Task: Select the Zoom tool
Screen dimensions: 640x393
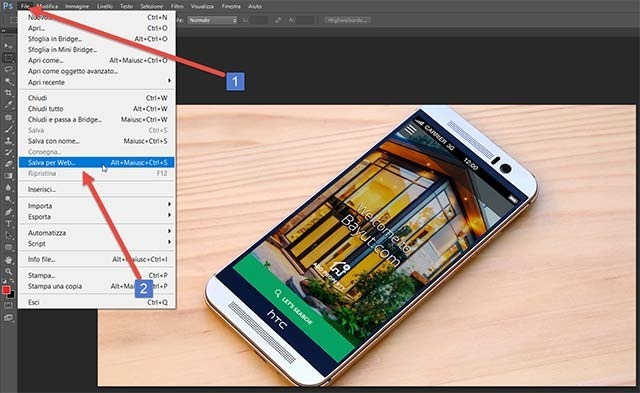Action: [8, 271]
